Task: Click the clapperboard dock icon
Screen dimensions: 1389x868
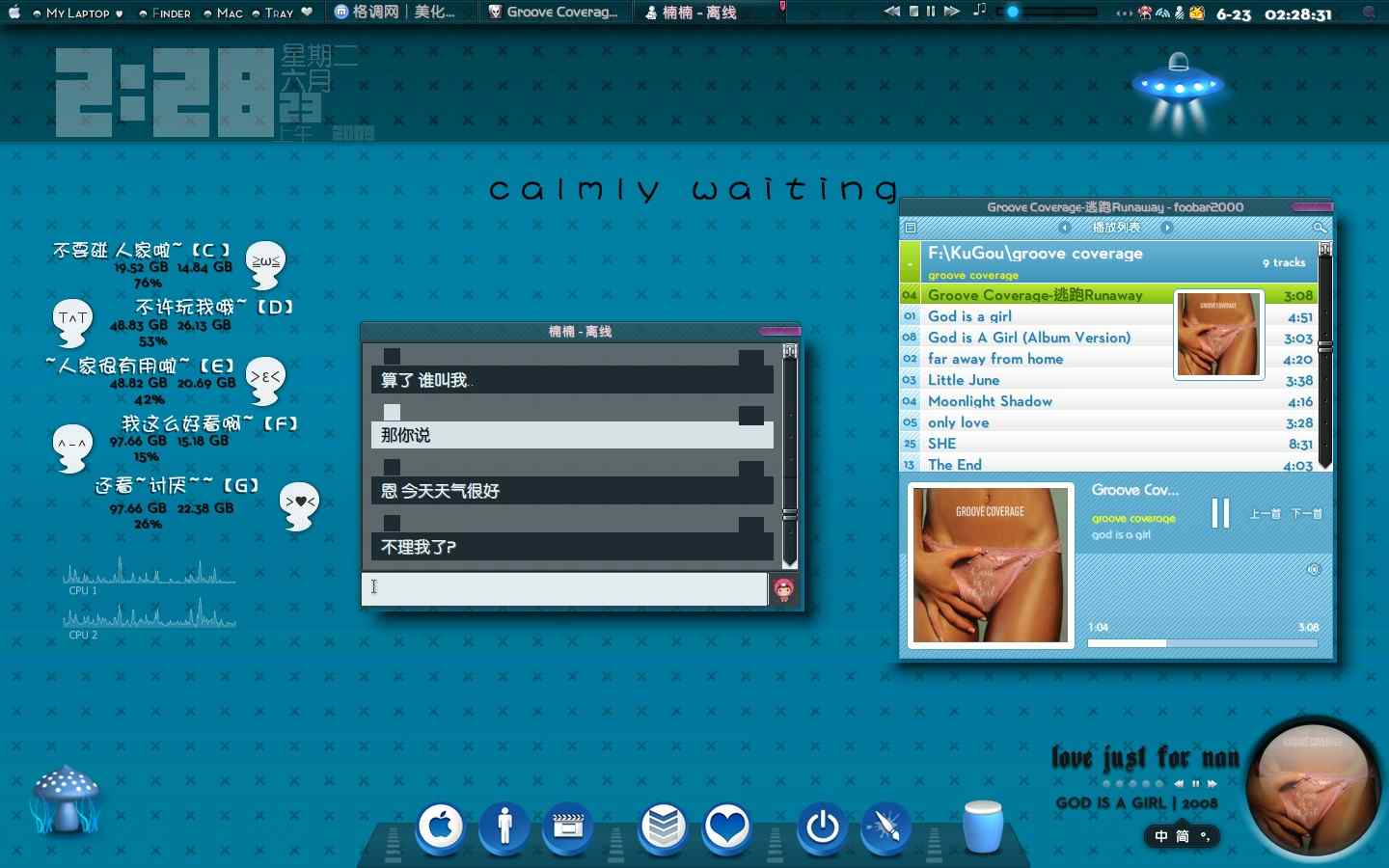Action: coord(568,827)
